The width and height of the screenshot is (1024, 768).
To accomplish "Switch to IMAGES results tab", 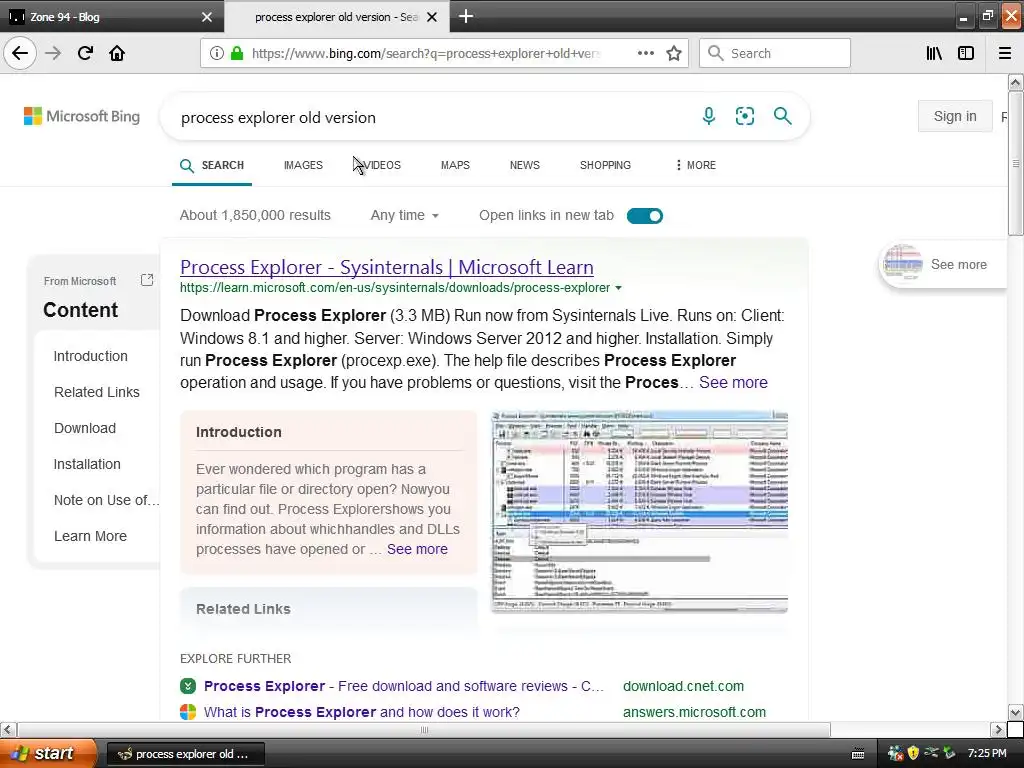I will pyautogui.click(x=303, y=165).
